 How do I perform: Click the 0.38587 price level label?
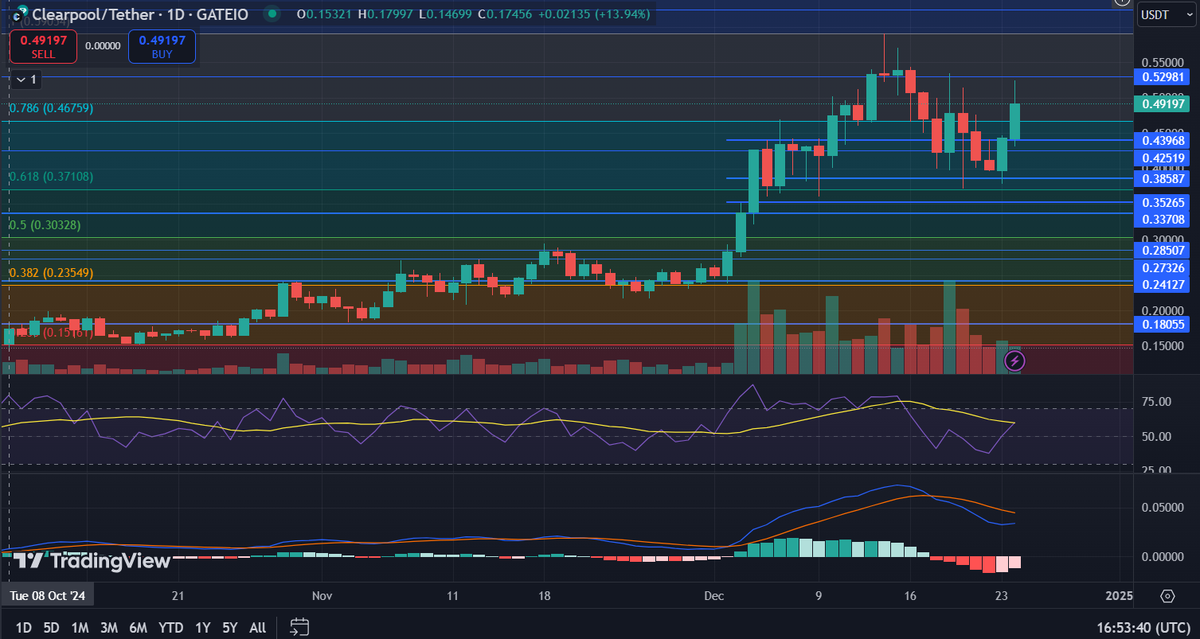click(x=1163, y=179)
